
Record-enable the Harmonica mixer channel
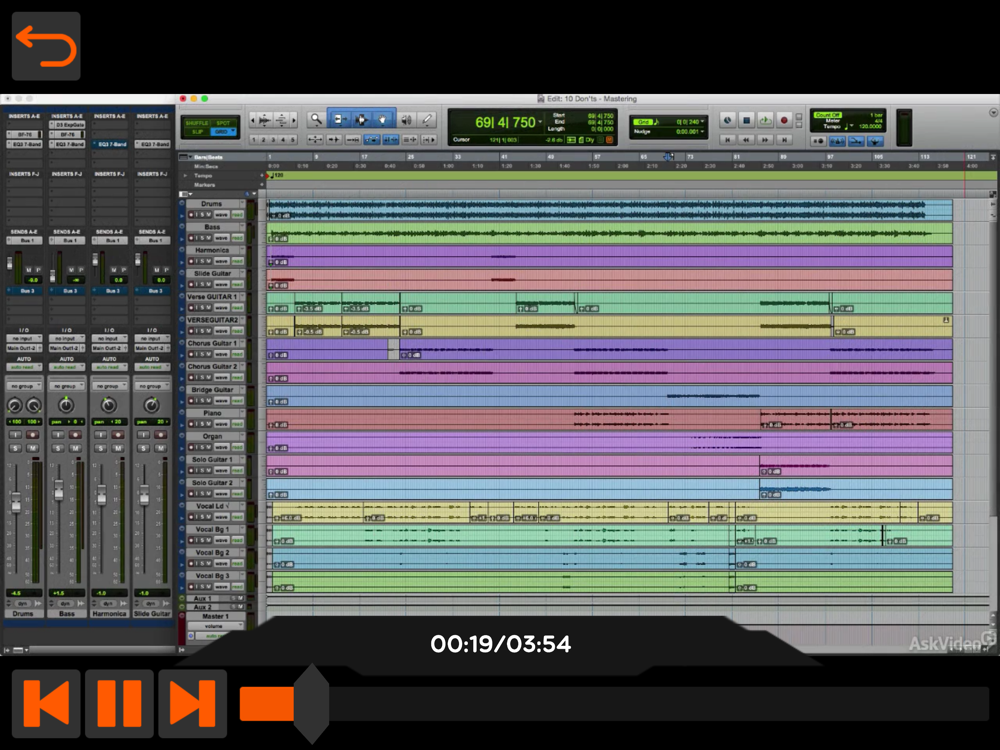click(117, 435)
